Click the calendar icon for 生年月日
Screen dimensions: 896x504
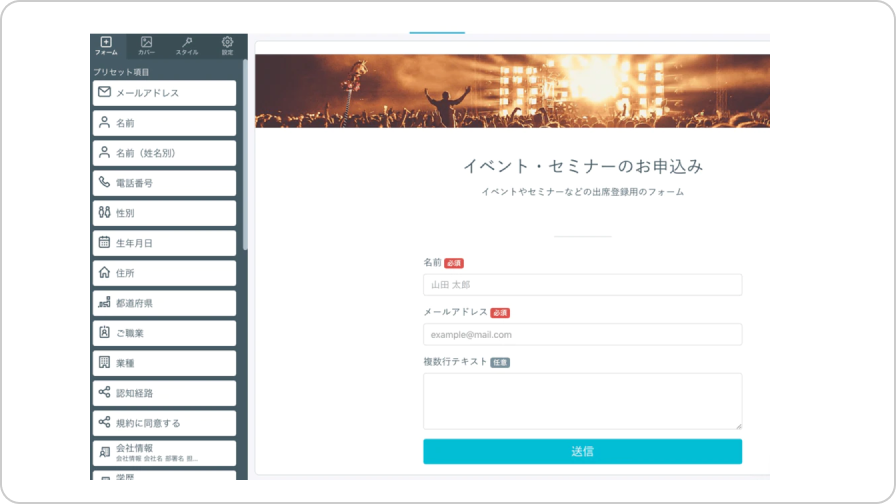(x=104, y=242)
